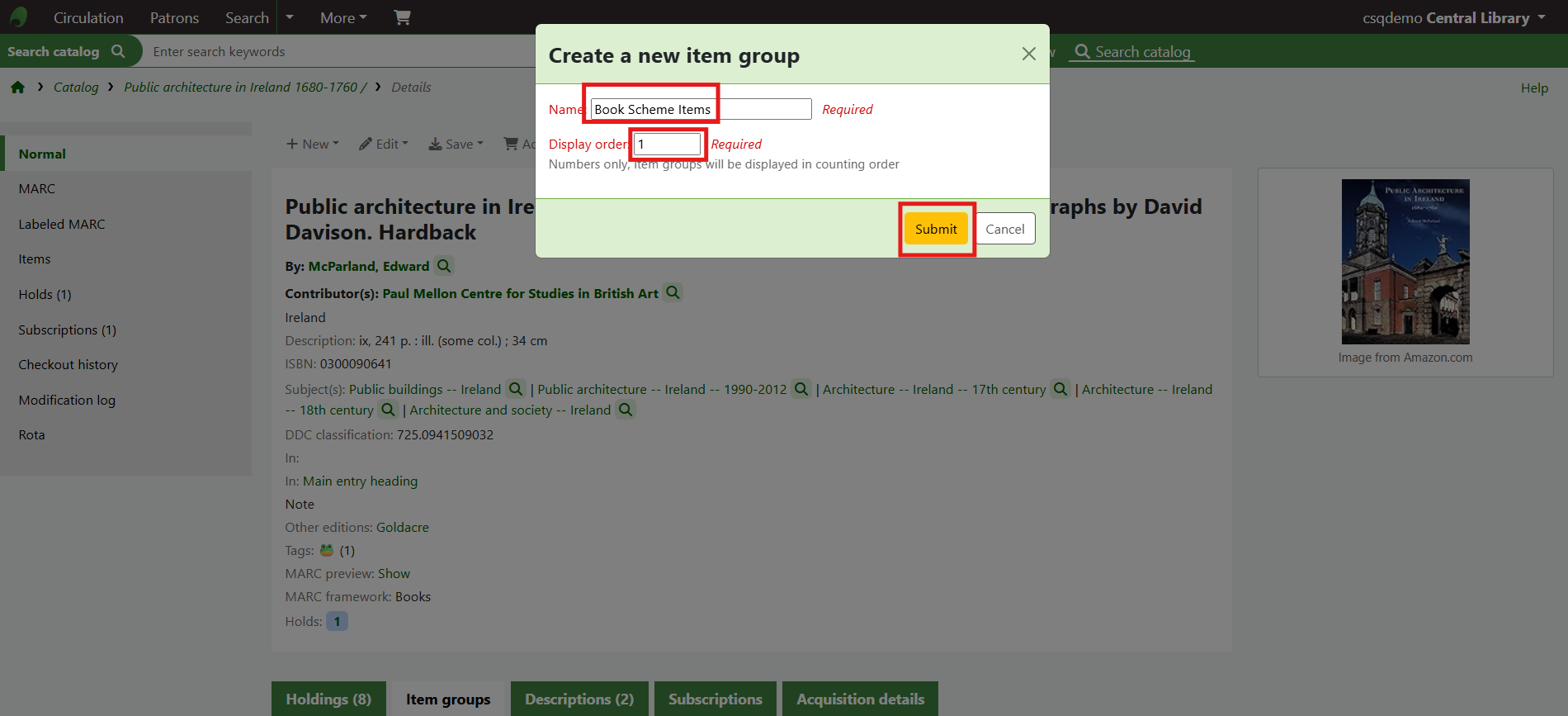Open Checkout history in the sidebar
The image size is (1568, 716).
pos(68,364)
